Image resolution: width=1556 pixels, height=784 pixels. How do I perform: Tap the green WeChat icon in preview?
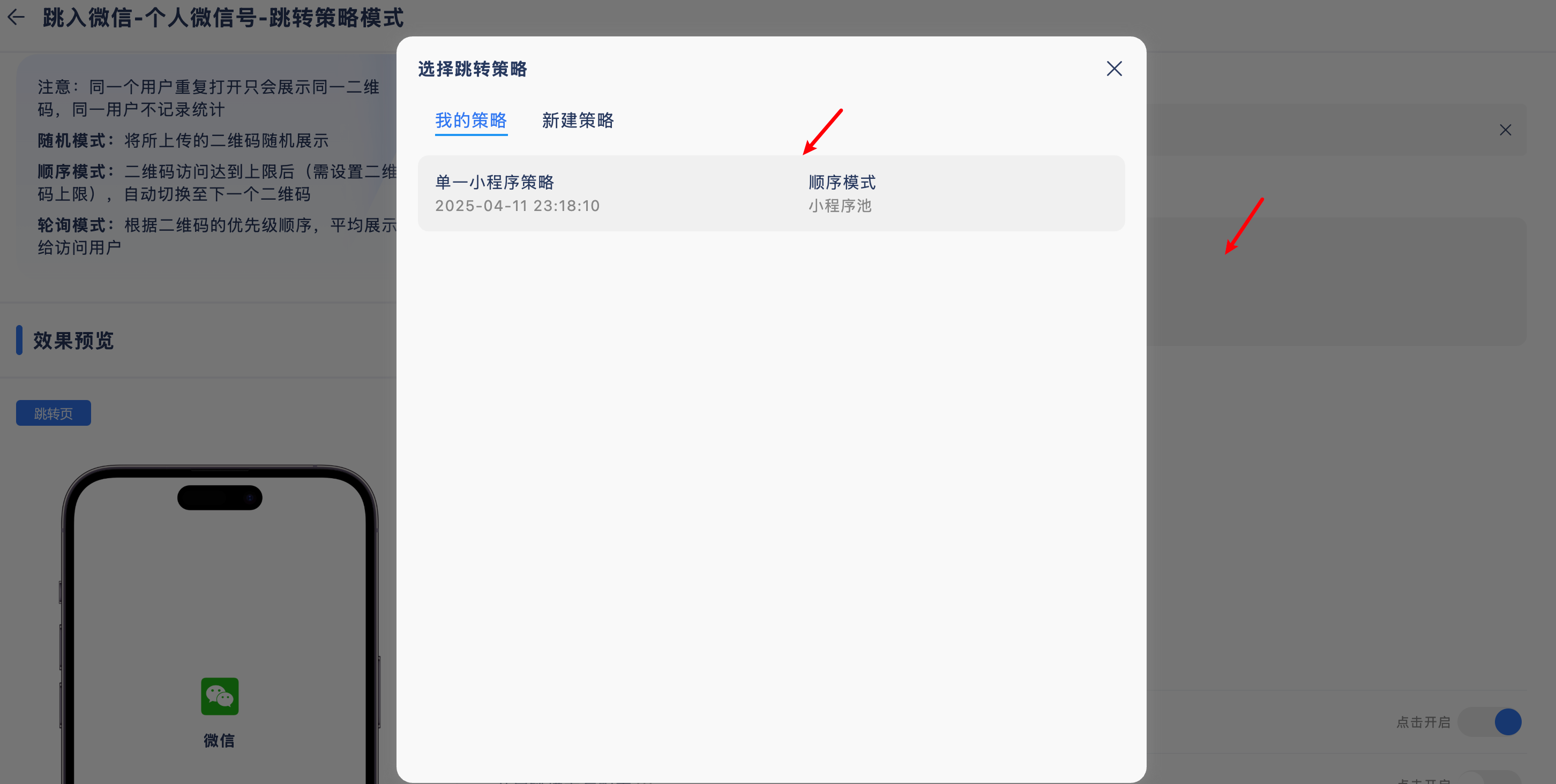(x=219, y=696)
